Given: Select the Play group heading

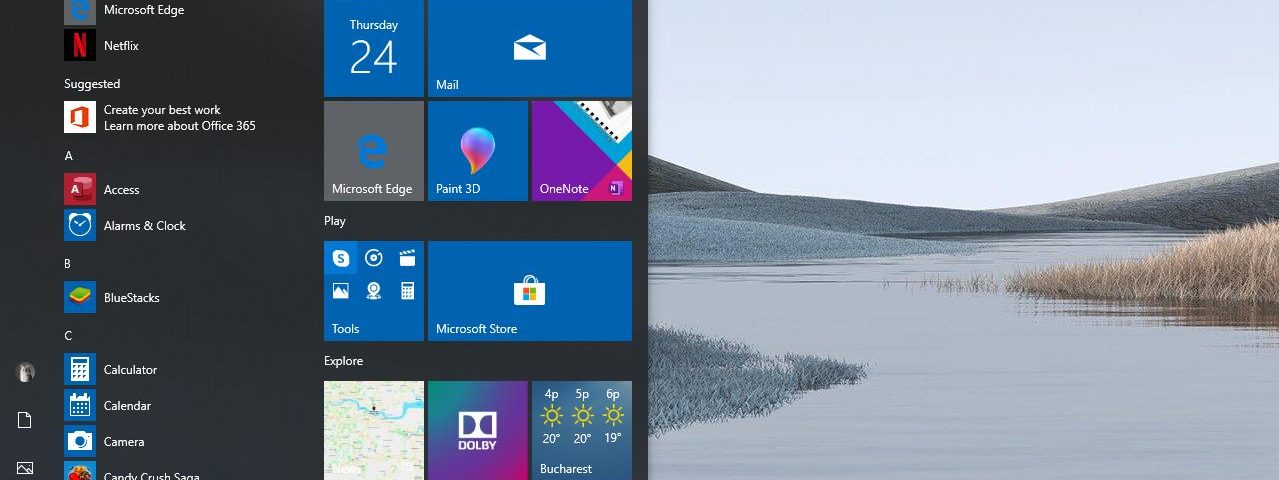Looking at the screenshot, I should tap(335, 221).
